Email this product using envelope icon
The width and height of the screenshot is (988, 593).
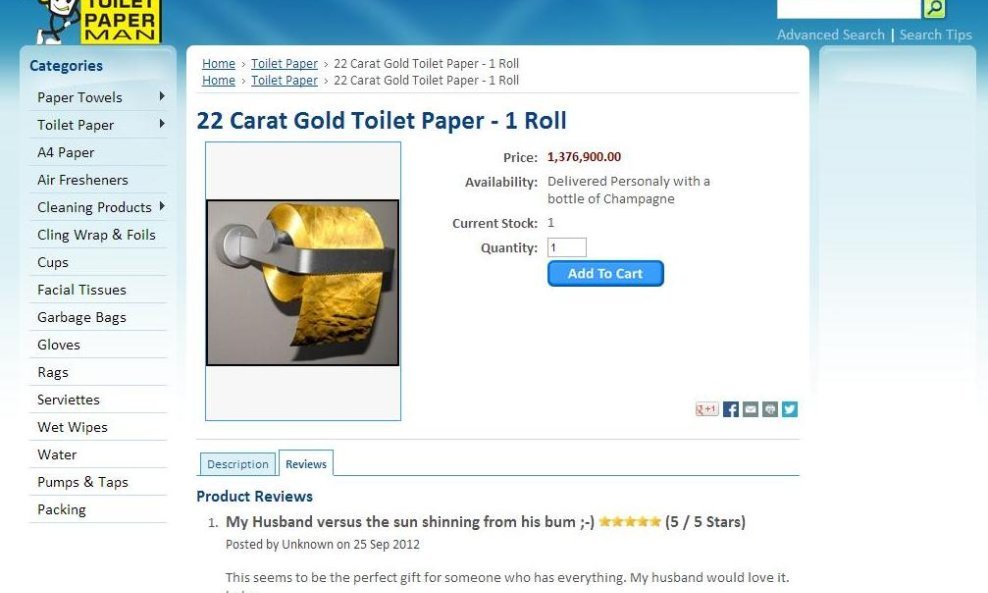pyautogui.click(x=750, y=409)
